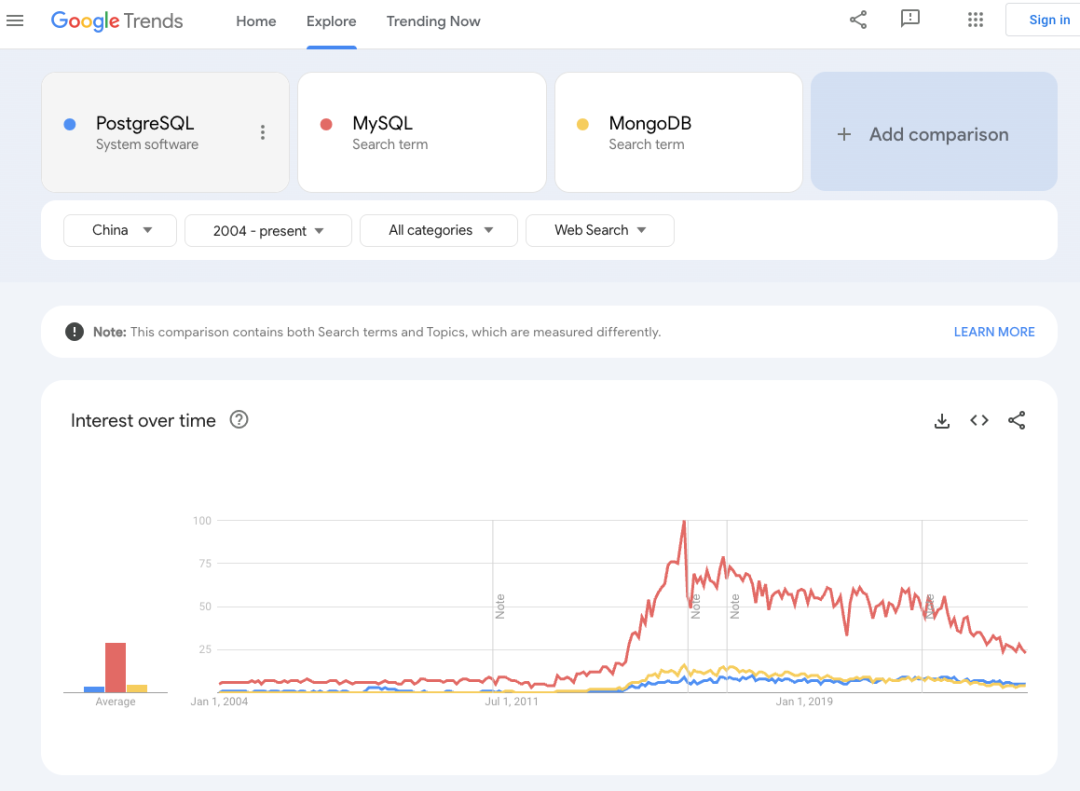
Task: Open the Google apps grid
Action: [976, 20]
